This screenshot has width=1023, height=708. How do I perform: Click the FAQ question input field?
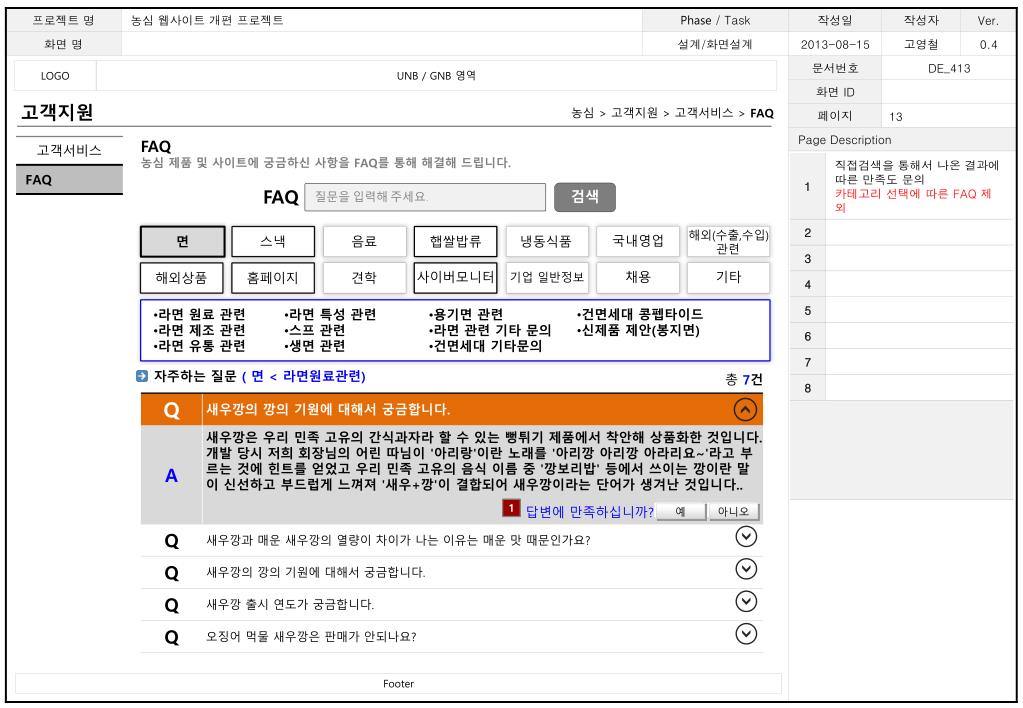(425, 196)
